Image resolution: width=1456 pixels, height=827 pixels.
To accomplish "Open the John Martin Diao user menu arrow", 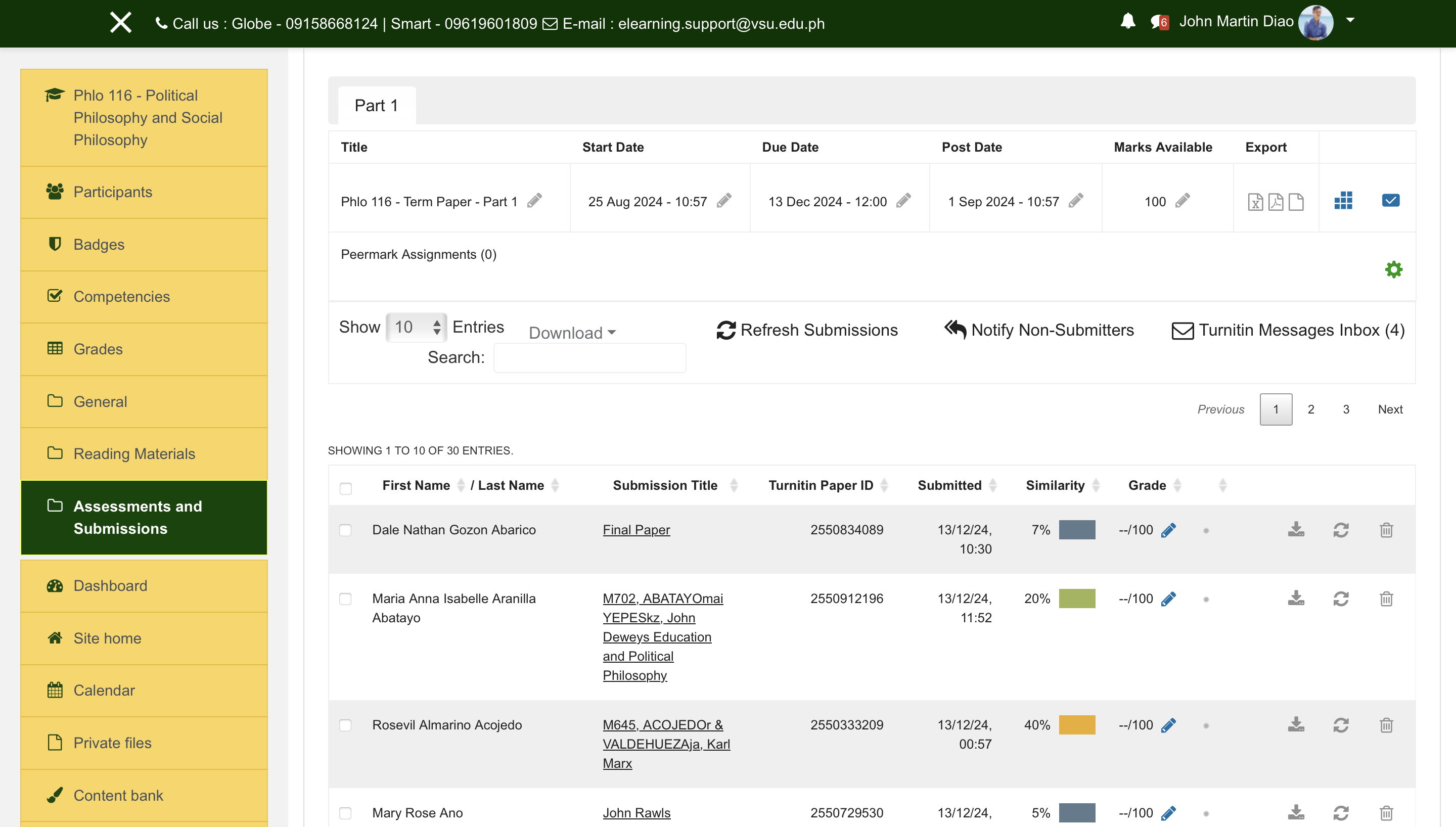I will click(x=1350, y=20).
